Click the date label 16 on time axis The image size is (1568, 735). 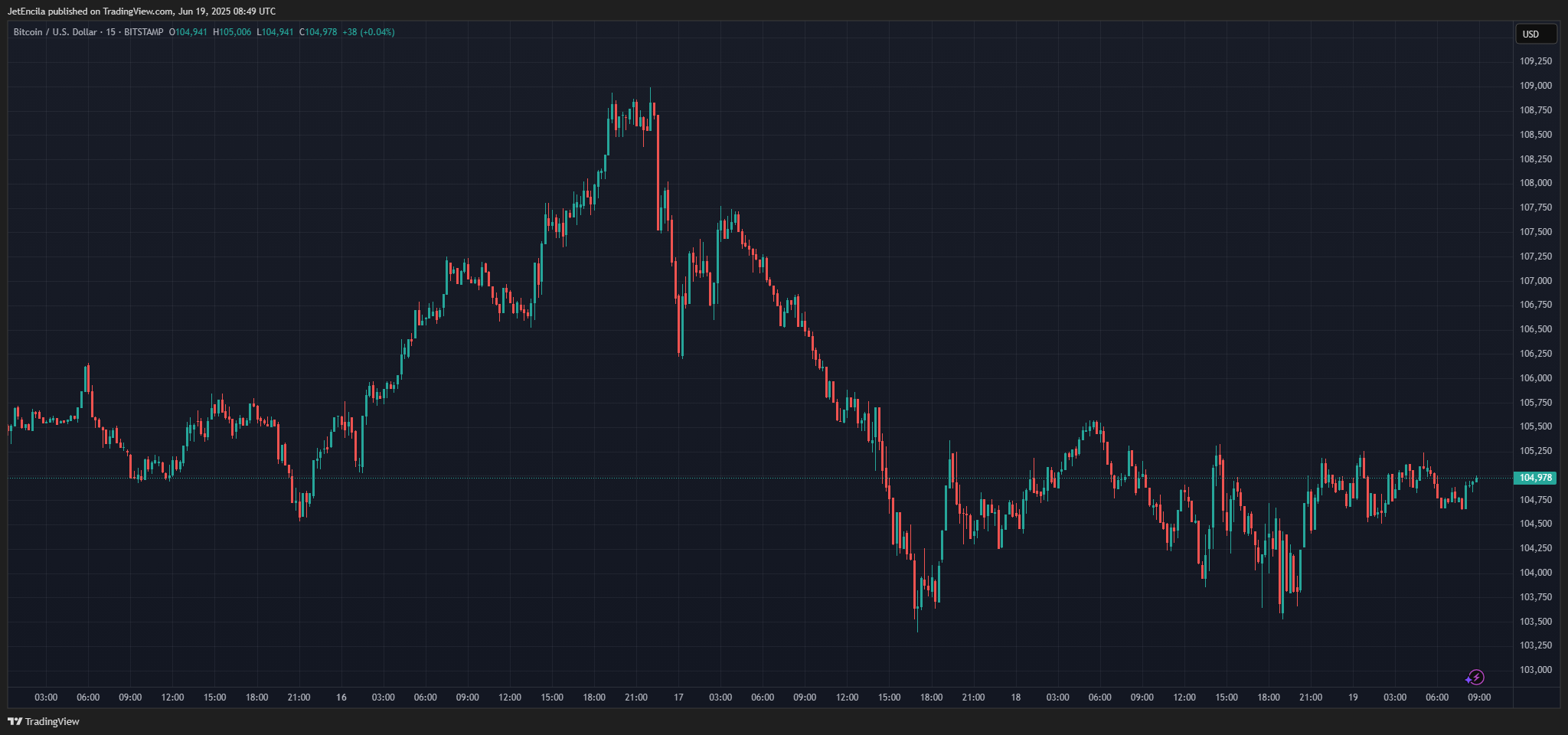(x=341, y=697)
